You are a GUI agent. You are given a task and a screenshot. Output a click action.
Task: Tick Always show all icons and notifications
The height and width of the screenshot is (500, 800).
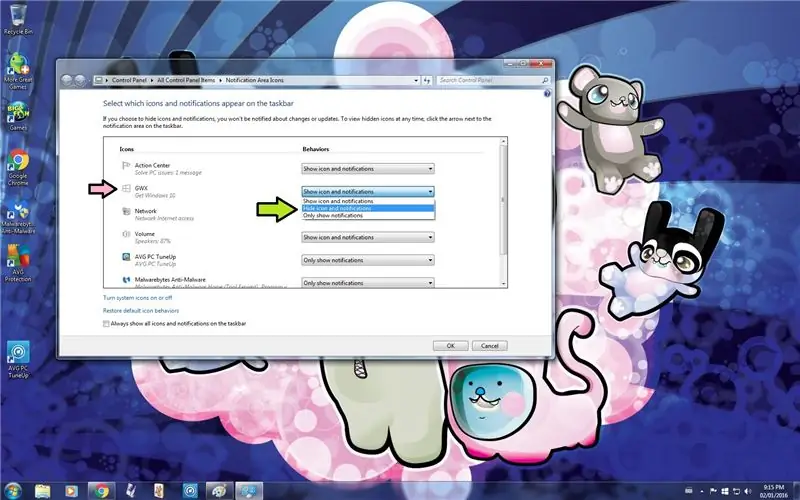pyautogui.click(x=106, y=323)
